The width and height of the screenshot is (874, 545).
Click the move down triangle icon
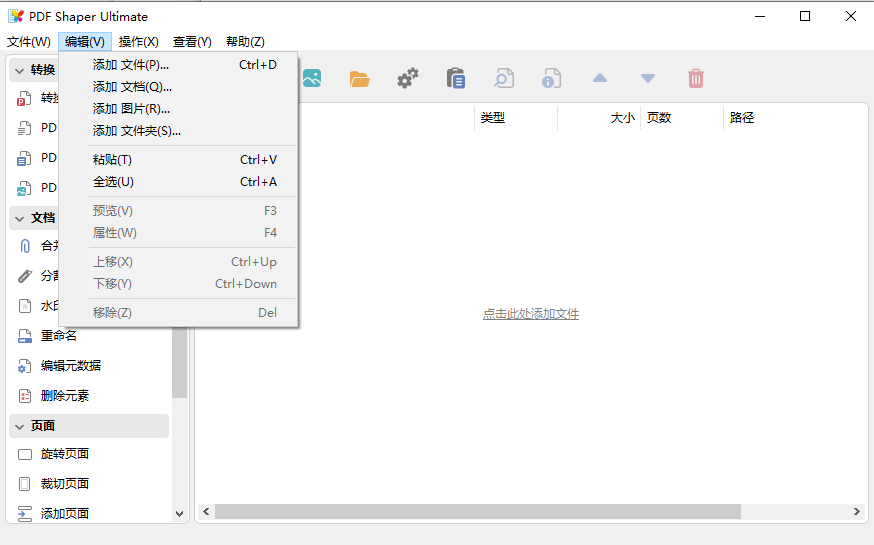[648, 79]
